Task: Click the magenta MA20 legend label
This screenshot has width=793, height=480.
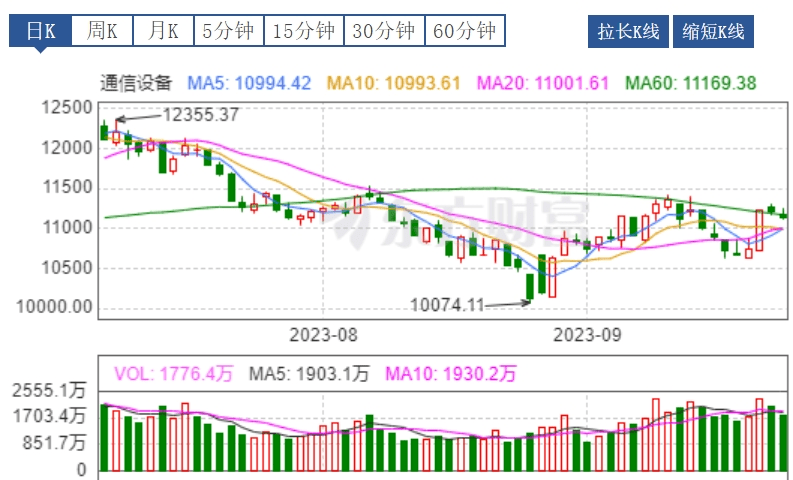Action: 543,82
